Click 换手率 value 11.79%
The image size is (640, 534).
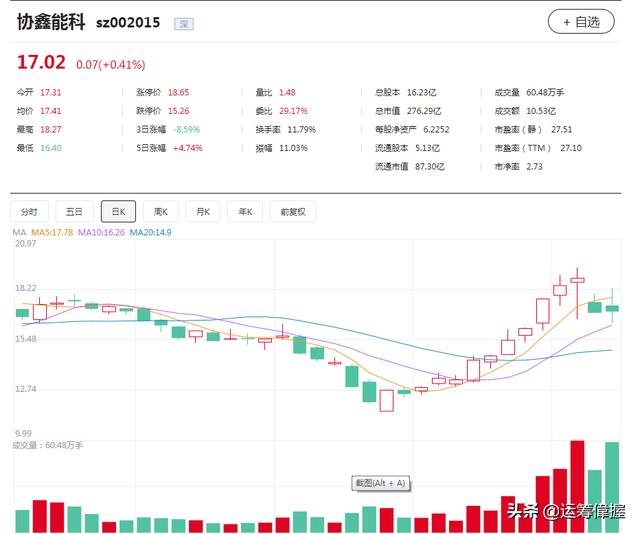pyautogui.click(x=302, y=130)
